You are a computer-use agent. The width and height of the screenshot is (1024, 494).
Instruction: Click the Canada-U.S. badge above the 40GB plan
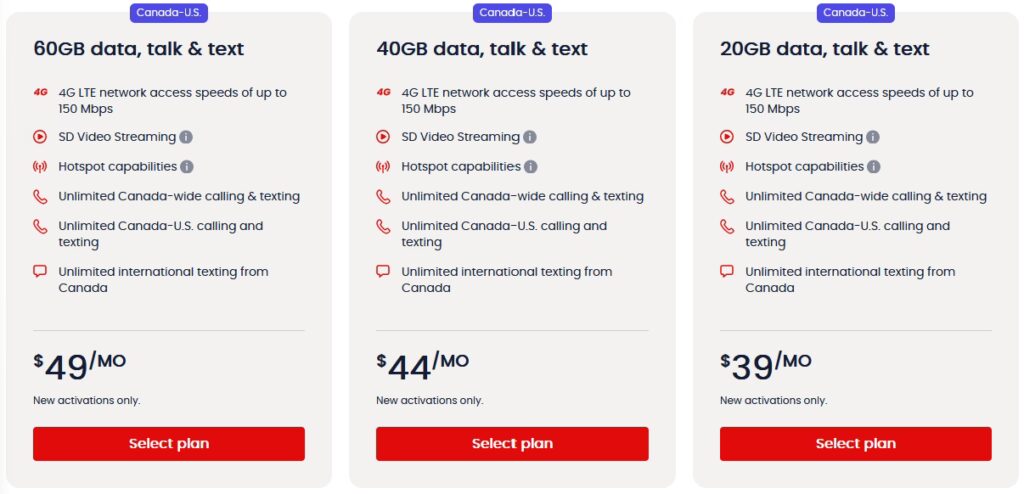click(512, 13)
